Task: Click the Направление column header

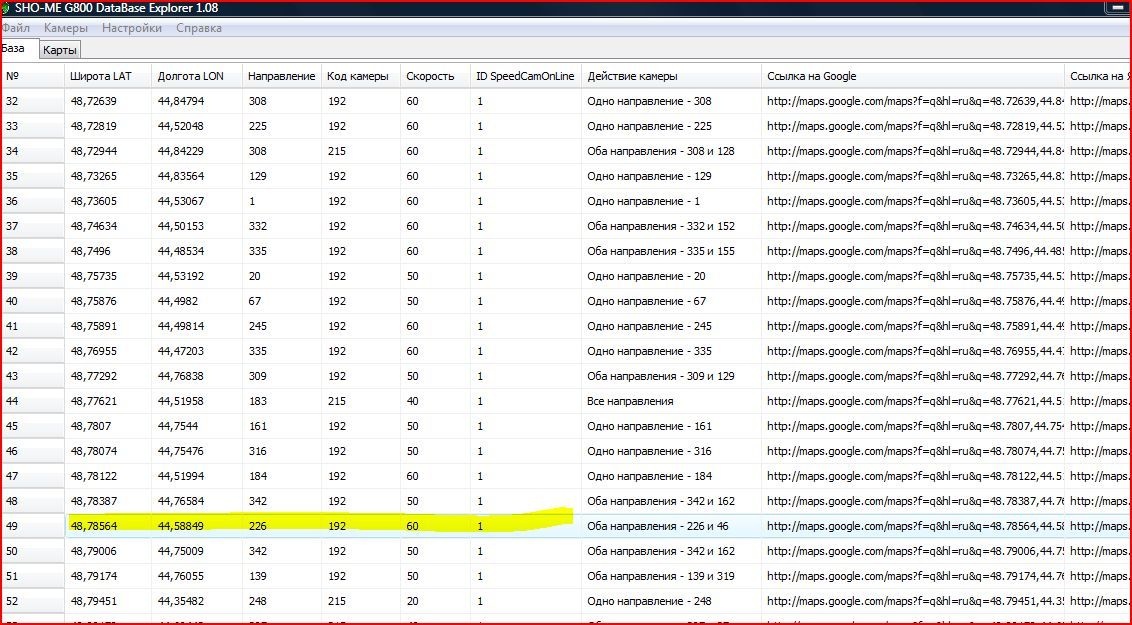Action: pyautogui.click(x=281, y=76)
